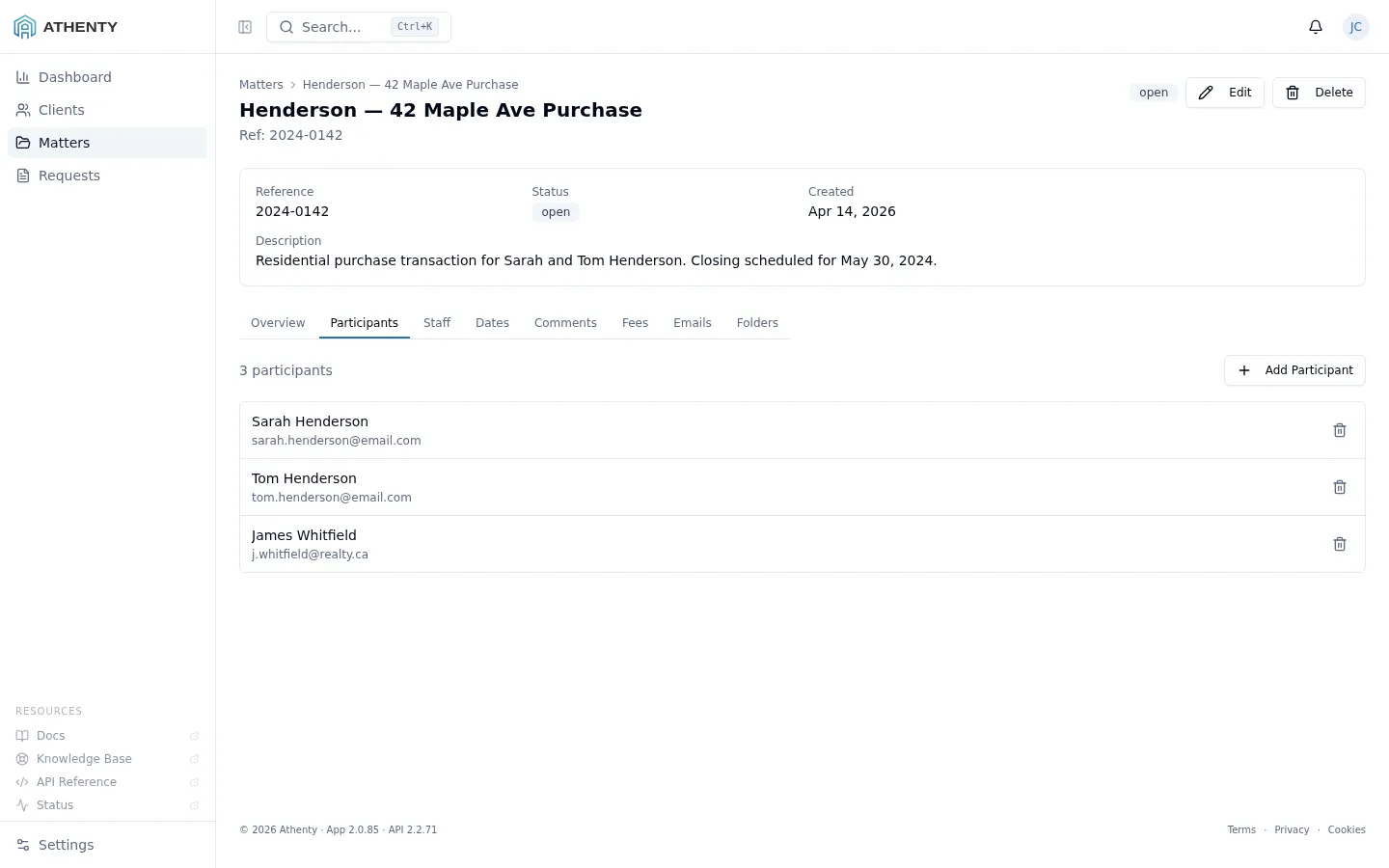1389x868 pixels.
Task: Remove Tom Henderson using his trash icon
Action: (1340, 487)
